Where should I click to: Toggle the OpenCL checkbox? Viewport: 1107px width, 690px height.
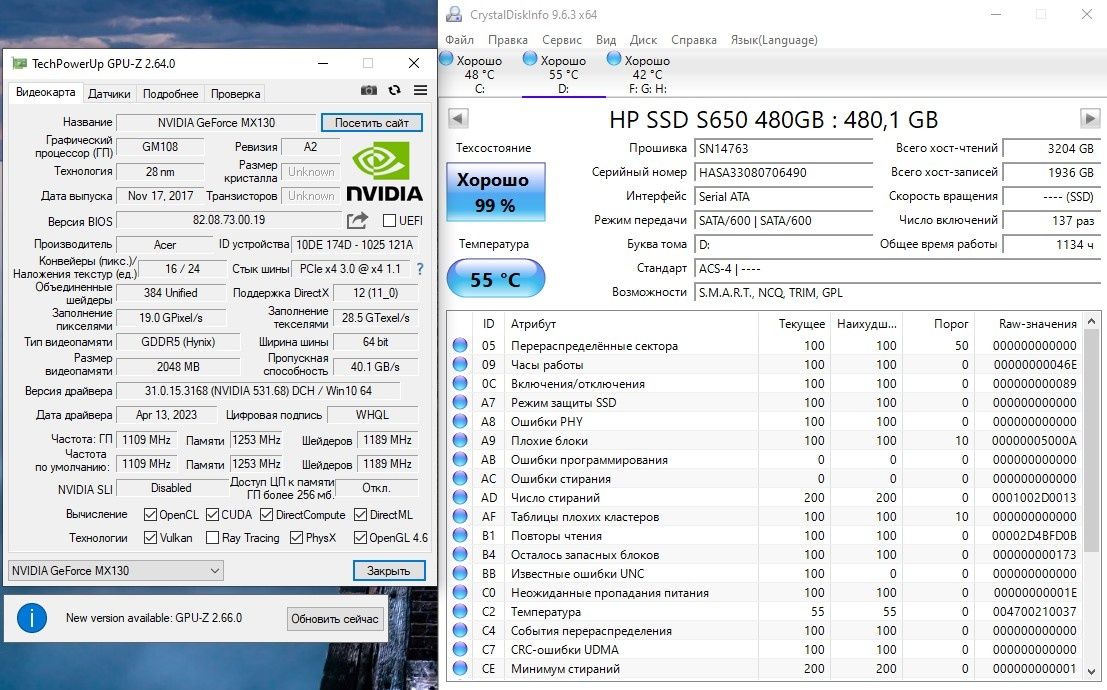(x=150, y=515)
